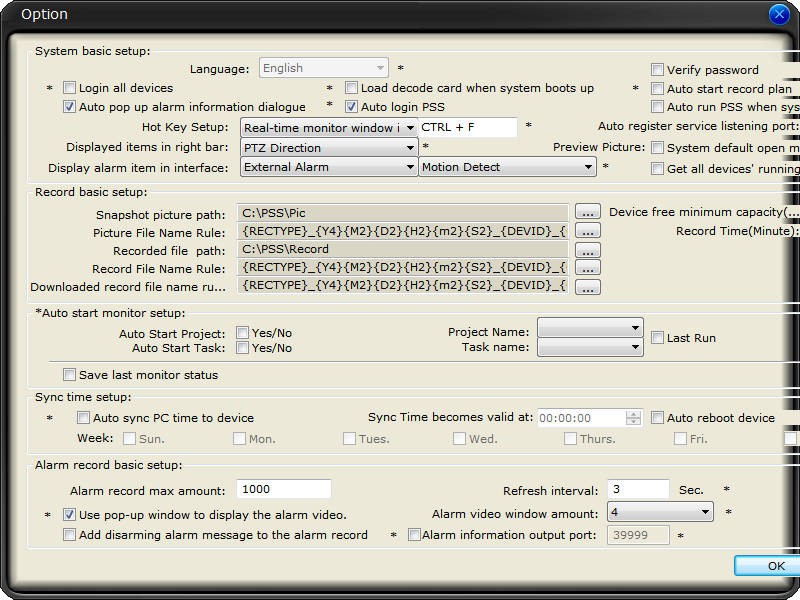
Task: Enable Save last monitor status
Action: [x=70, y=375]
